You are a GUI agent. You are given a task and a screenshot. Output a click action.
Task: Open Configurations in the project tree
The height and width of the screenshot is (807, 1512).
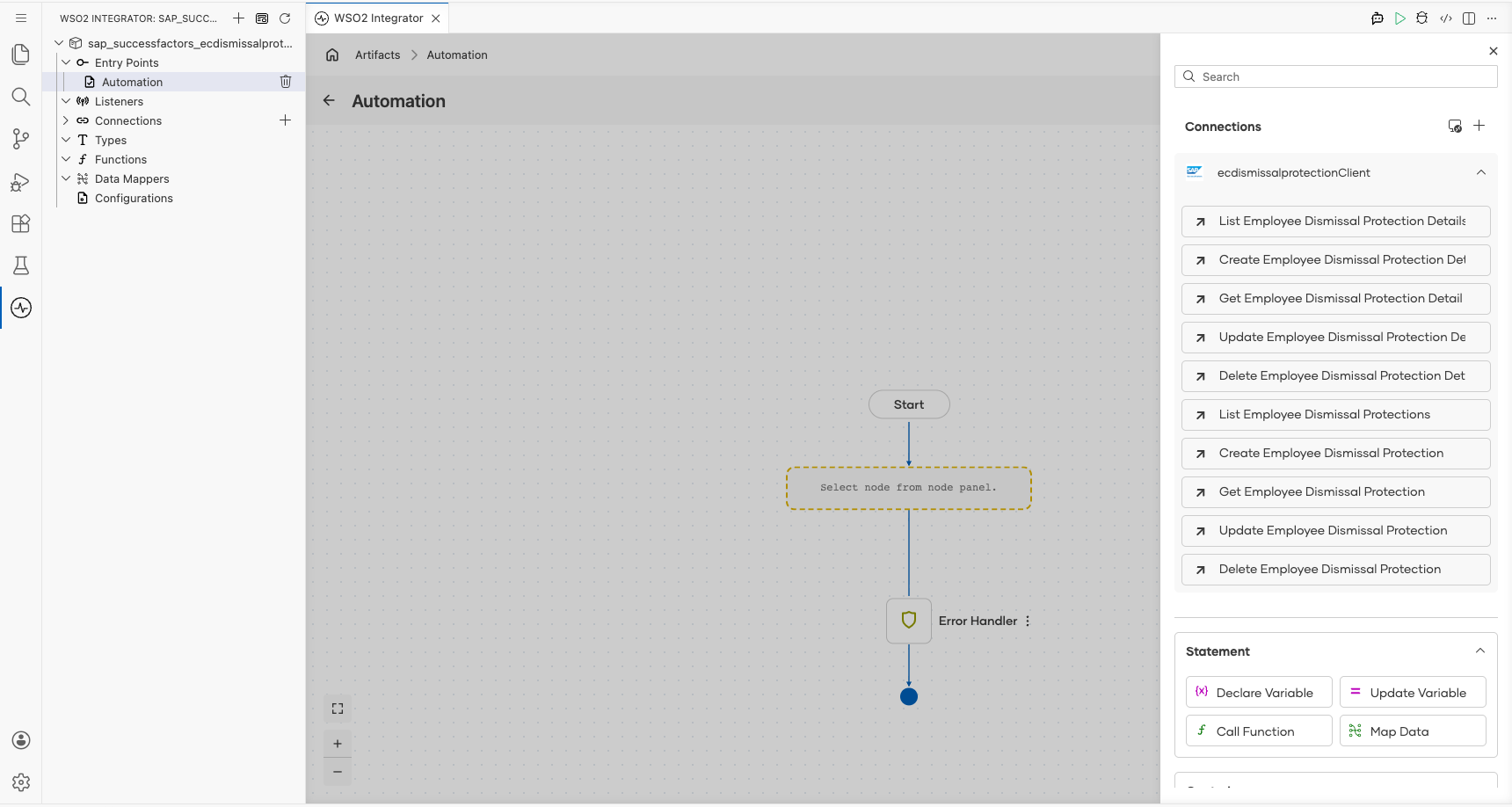coord(134,198)
